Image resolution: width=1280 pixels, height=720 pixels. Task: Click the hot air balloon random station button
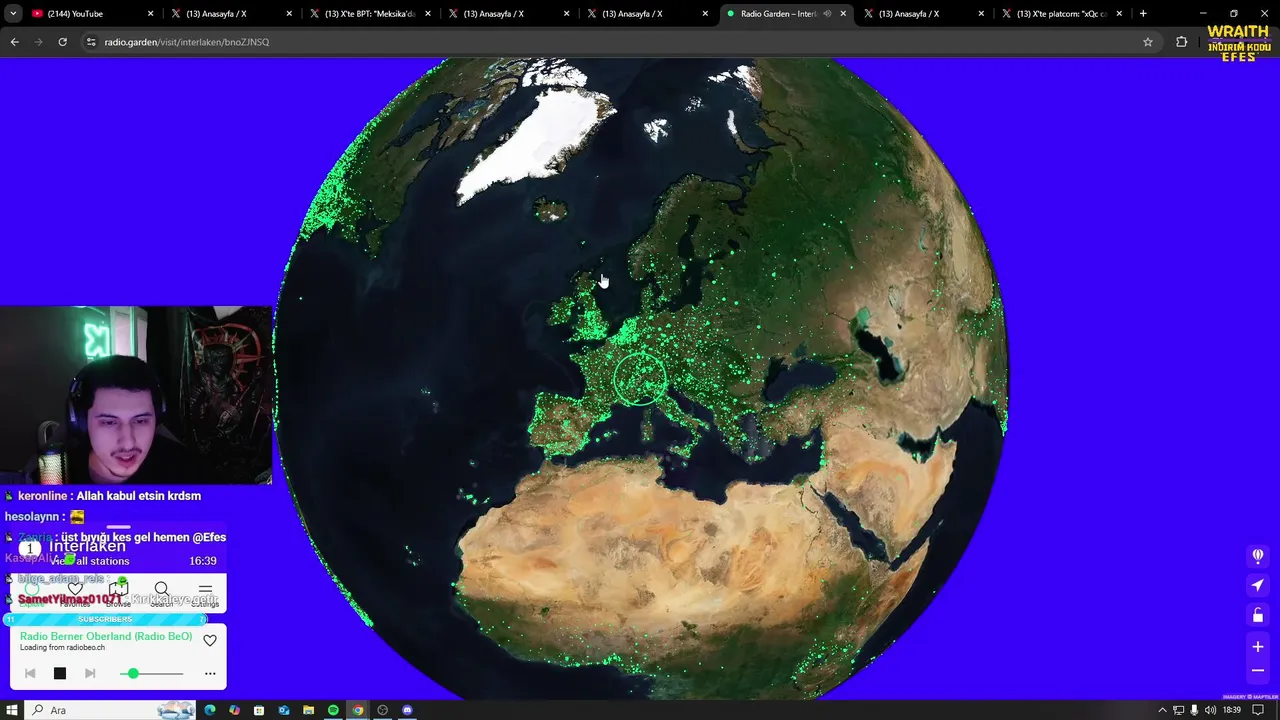1258,556
